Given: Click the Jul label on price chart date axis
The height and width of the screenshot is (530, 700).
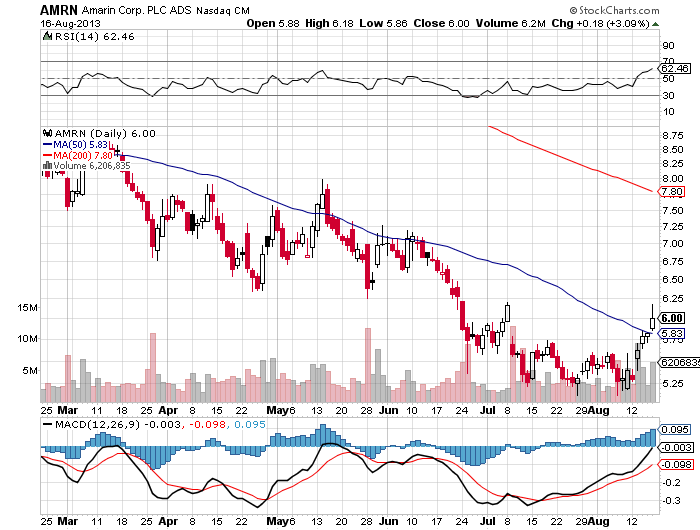Looking at the screenshot, I should click(489, 410).
